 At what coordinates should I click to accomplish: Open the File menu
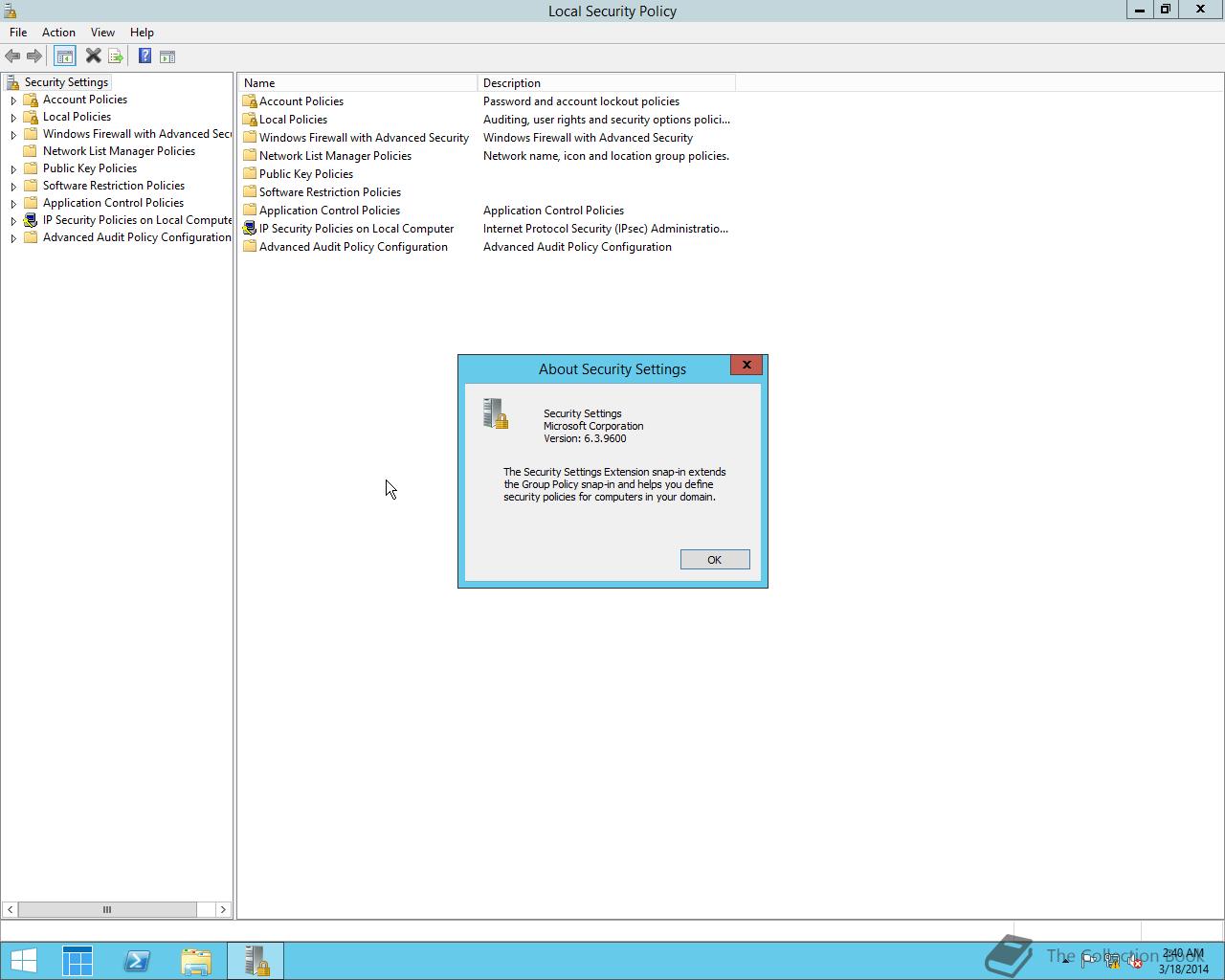pyautogui.click(x=18, y=33)
